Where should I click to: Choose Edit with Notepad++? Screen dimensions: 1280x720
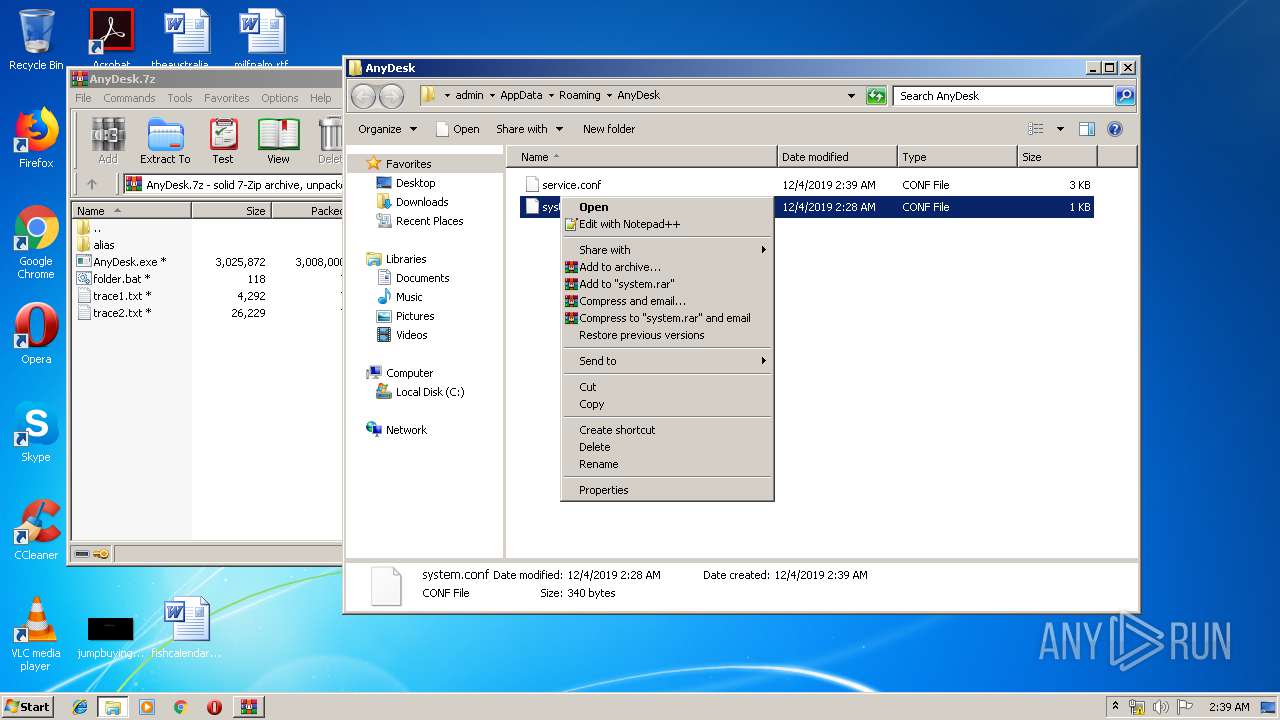(x=667, y=224)
